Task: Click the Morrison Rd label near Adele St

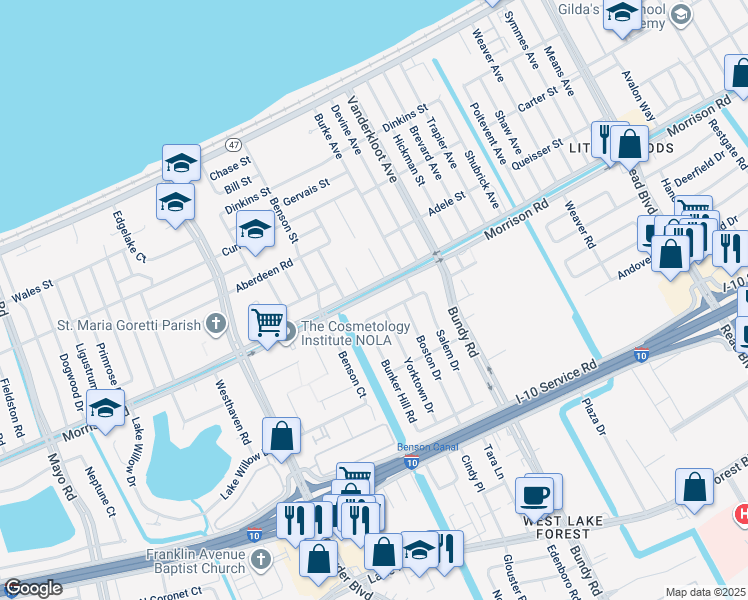Action: click(x=517, y=220)
